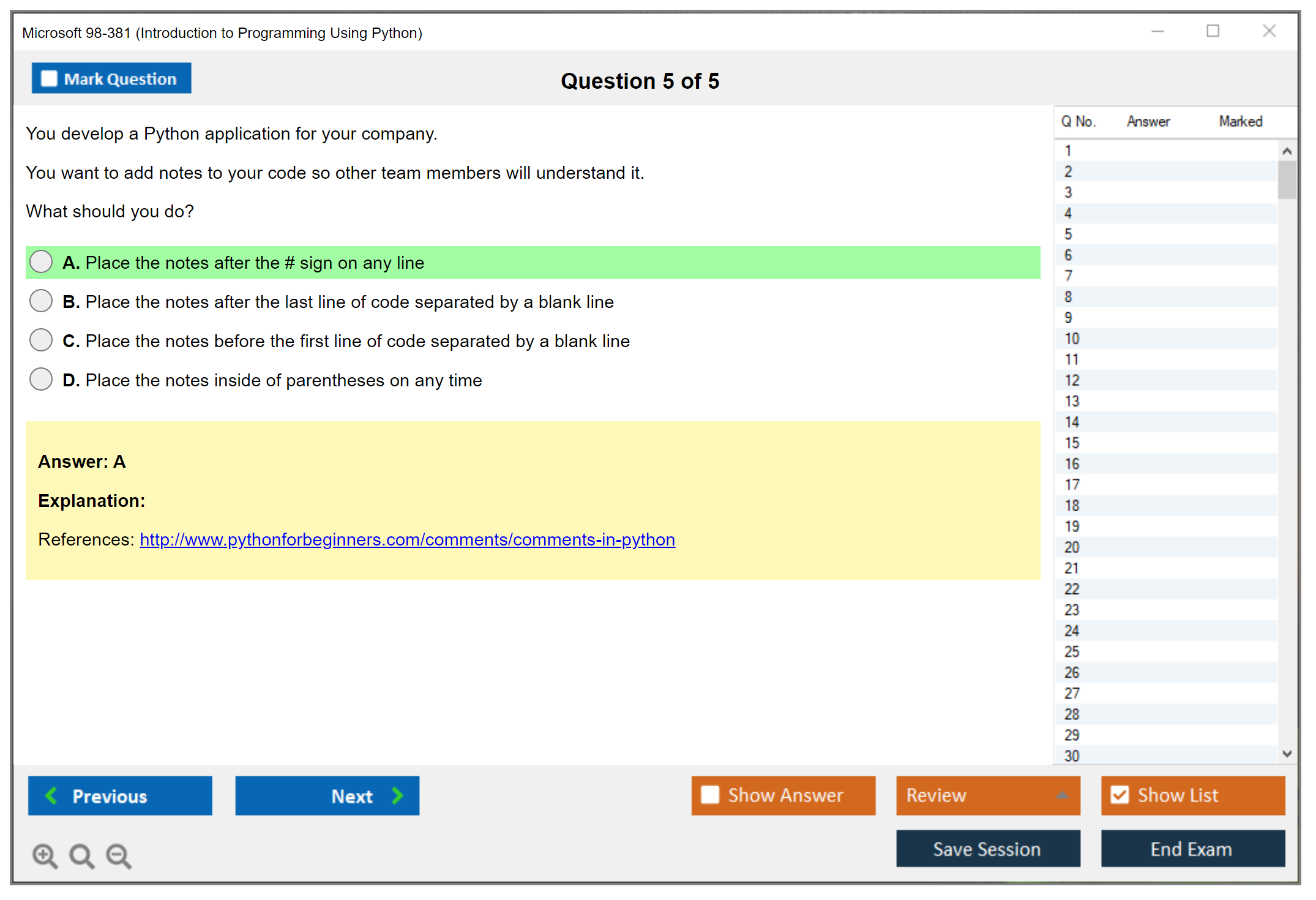The width and height of the screenshot is (1316, 900).
Task: Click the reset zoom magnifier icon
Action: pyautogui.click(x=81, y=855)
